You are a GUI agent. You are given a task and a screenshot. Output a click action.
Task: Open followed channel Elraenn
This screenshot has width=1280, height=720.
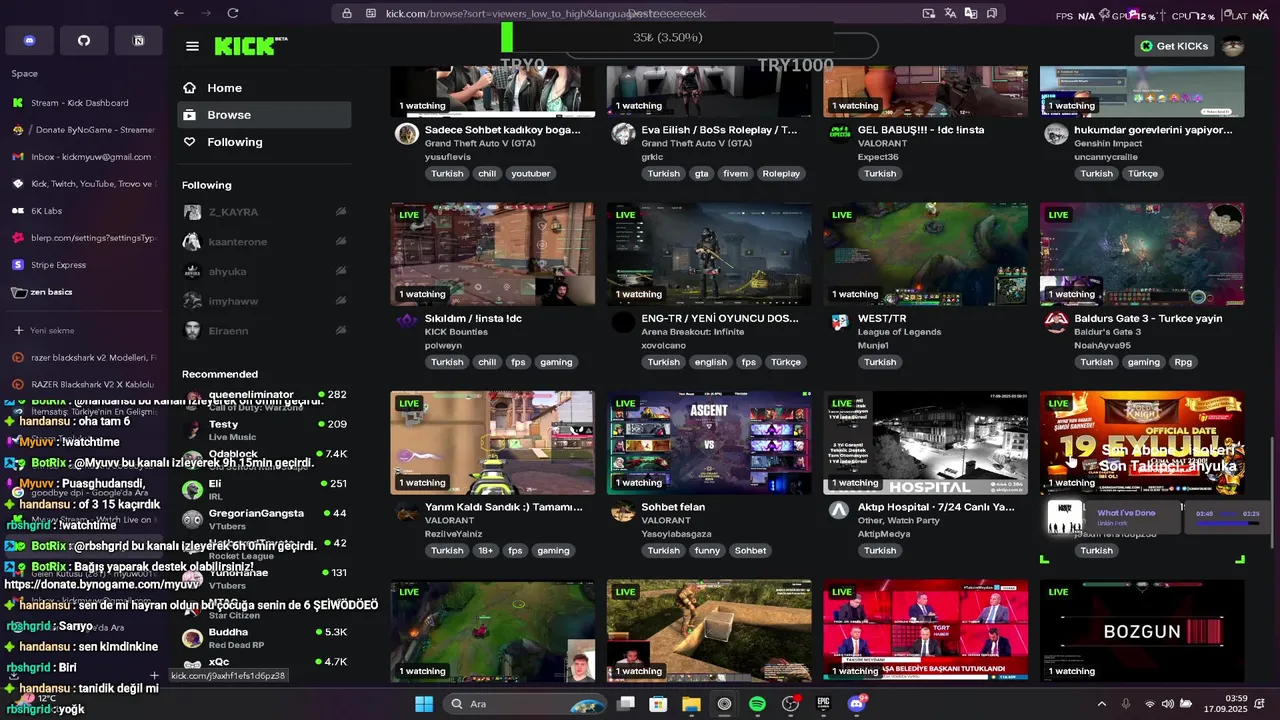(264, 331)
